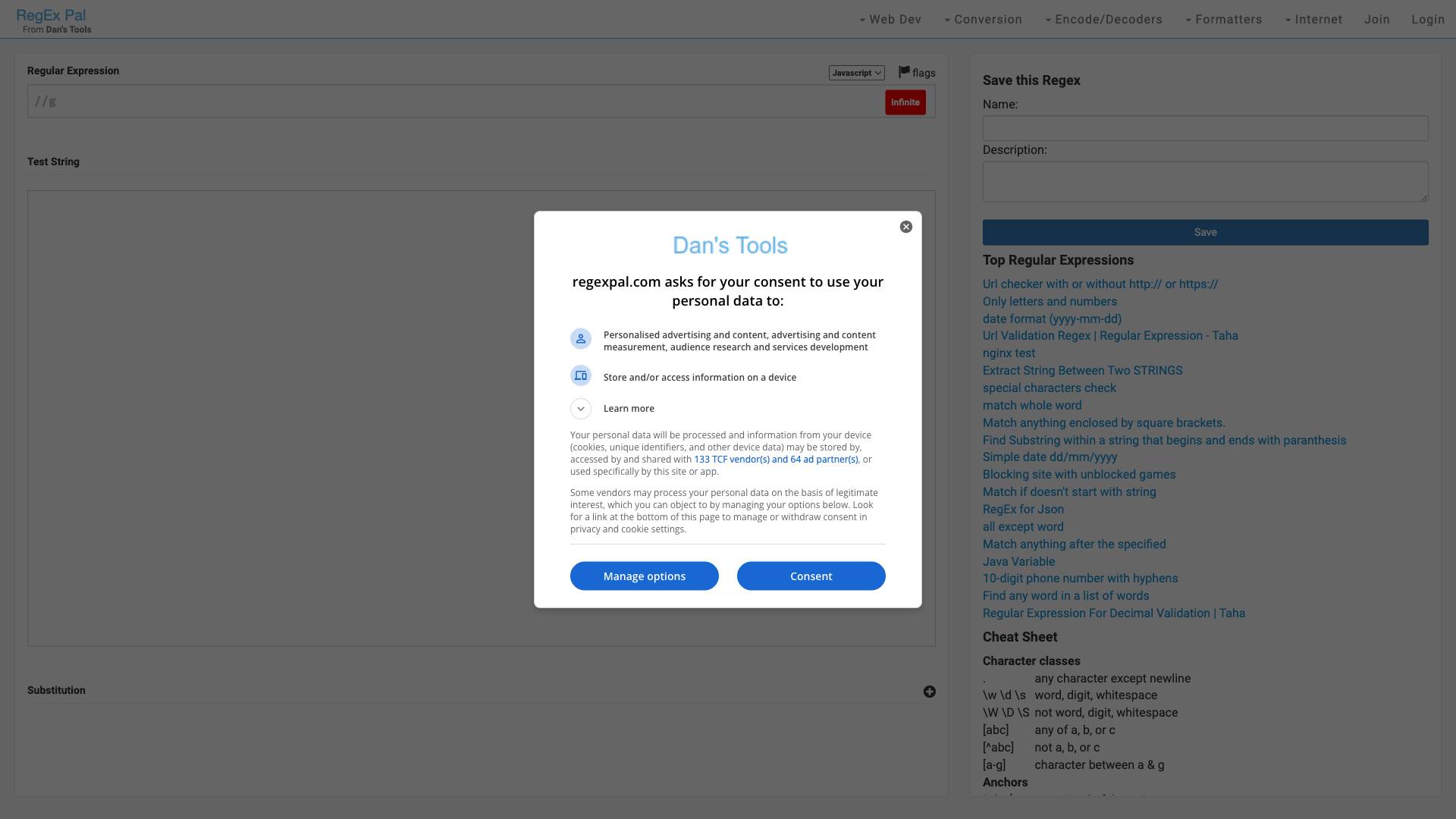Open the Conversion menu

click(x=984, y=20)
